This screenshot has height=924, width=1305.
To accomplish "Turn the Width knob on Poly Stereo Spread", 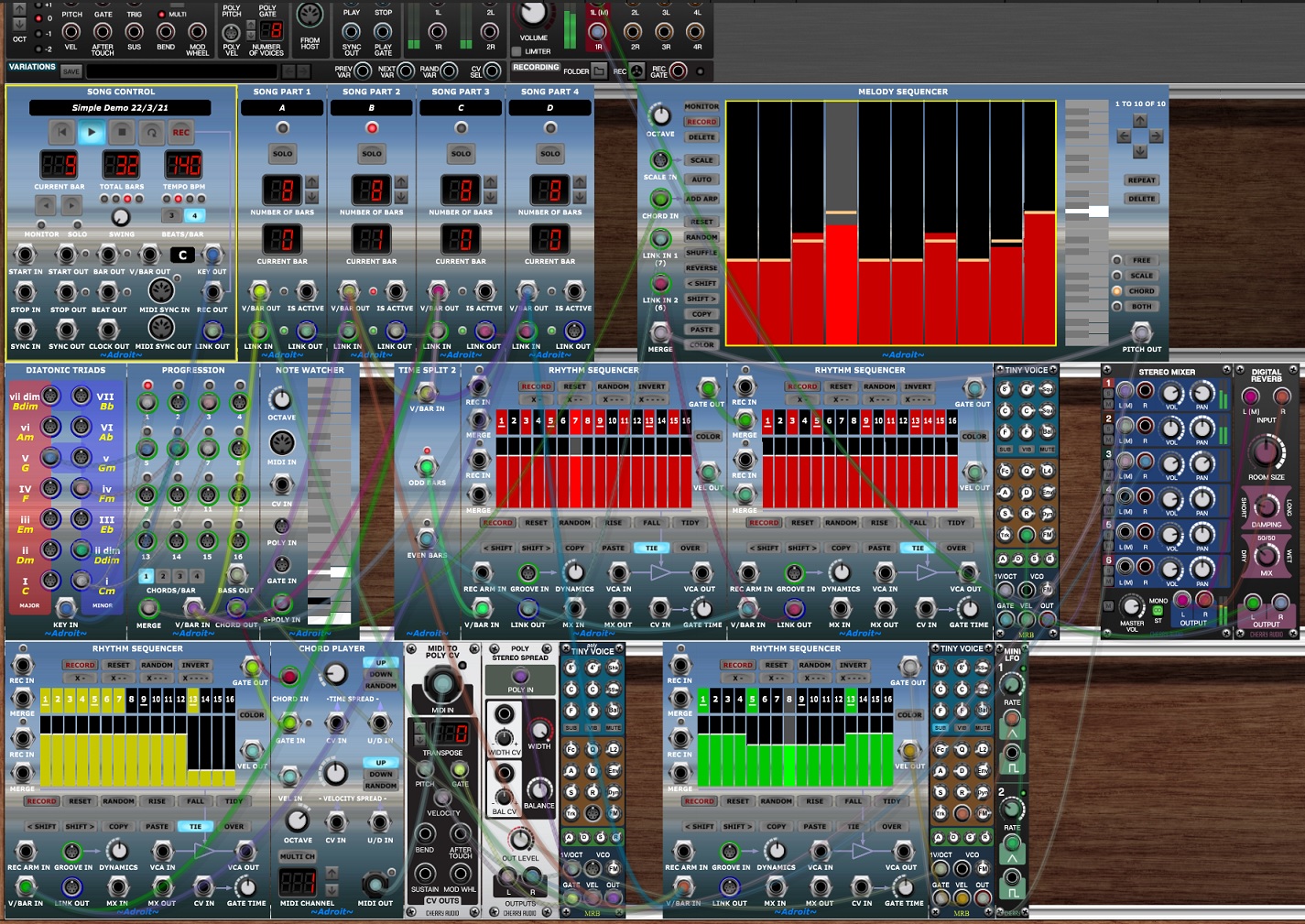I will pyautogui.click(x=539, y=731).
